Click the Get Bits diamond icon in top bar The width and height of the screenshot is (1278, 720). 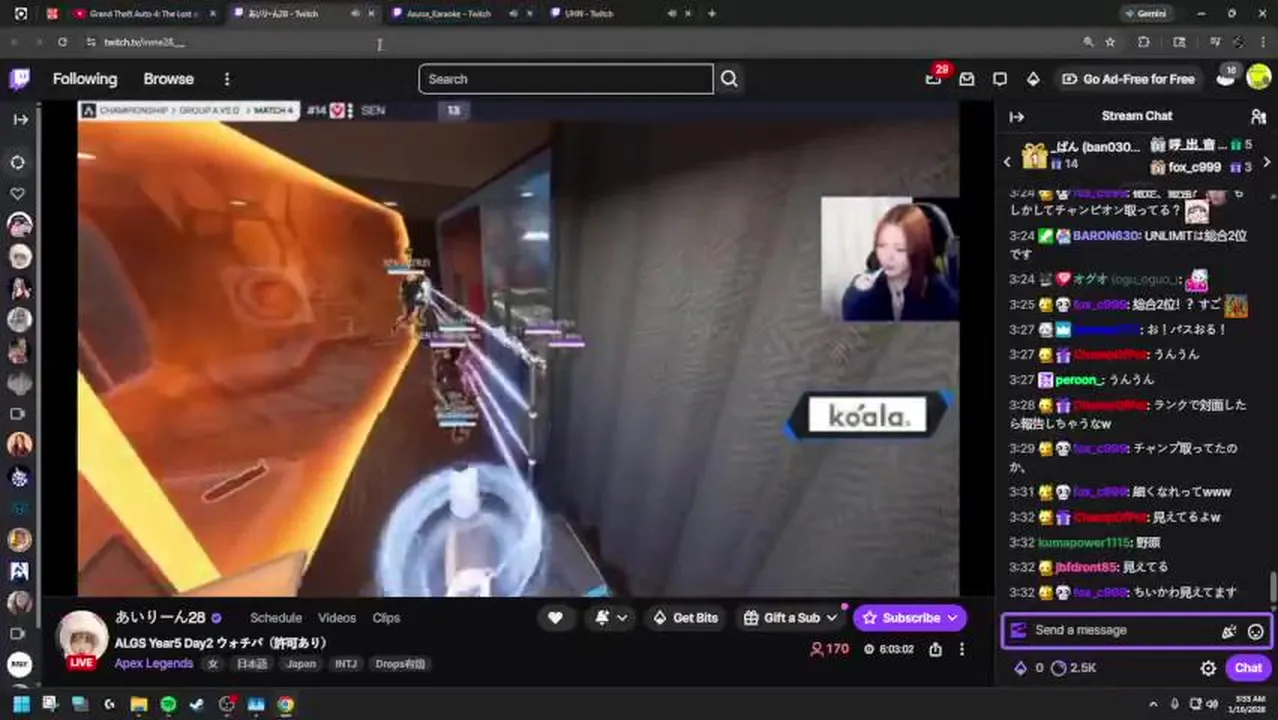point(1033,79)
